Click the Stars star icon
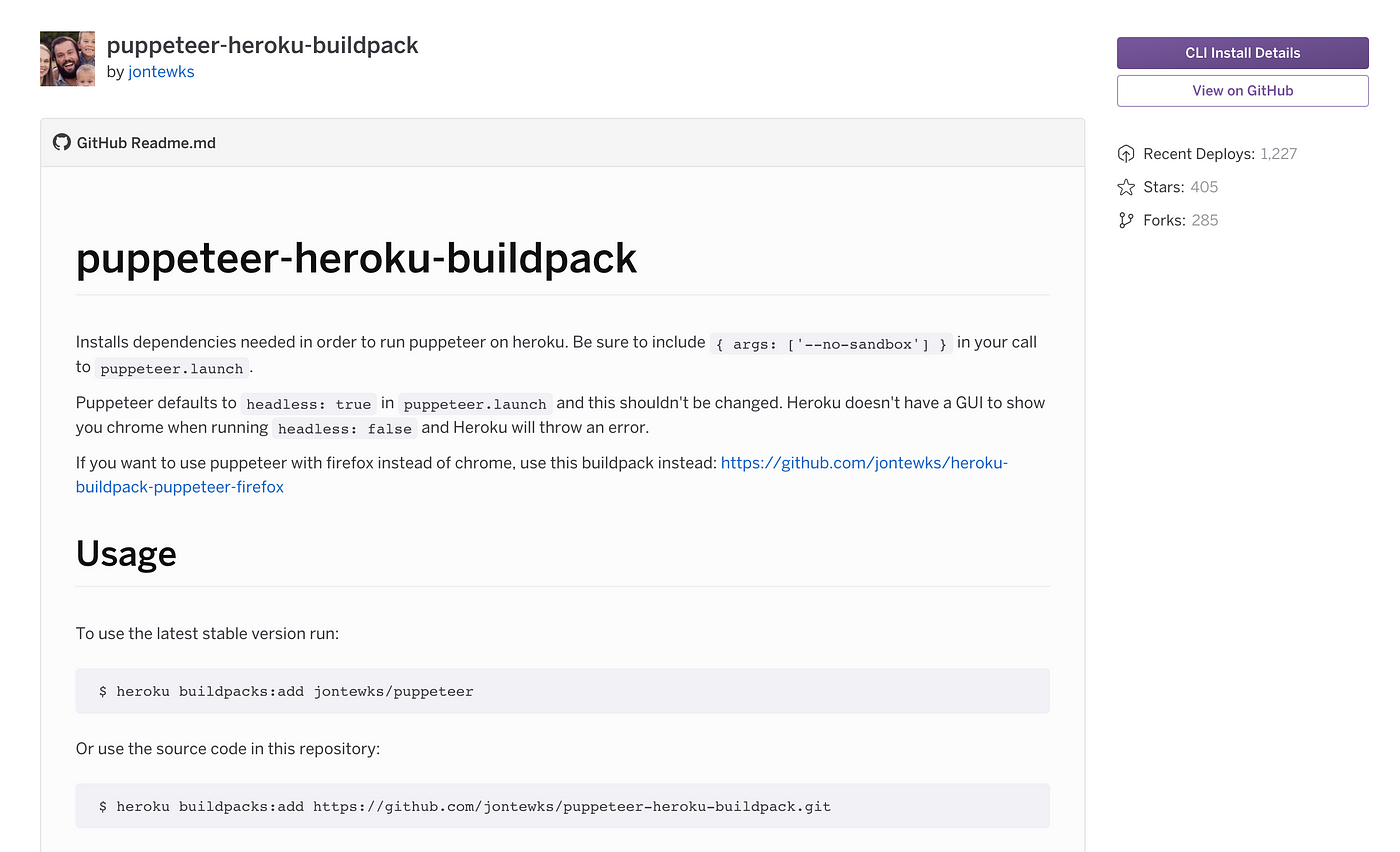The height and width of the screenshot is (852, 1400). tap(1126, 187)
